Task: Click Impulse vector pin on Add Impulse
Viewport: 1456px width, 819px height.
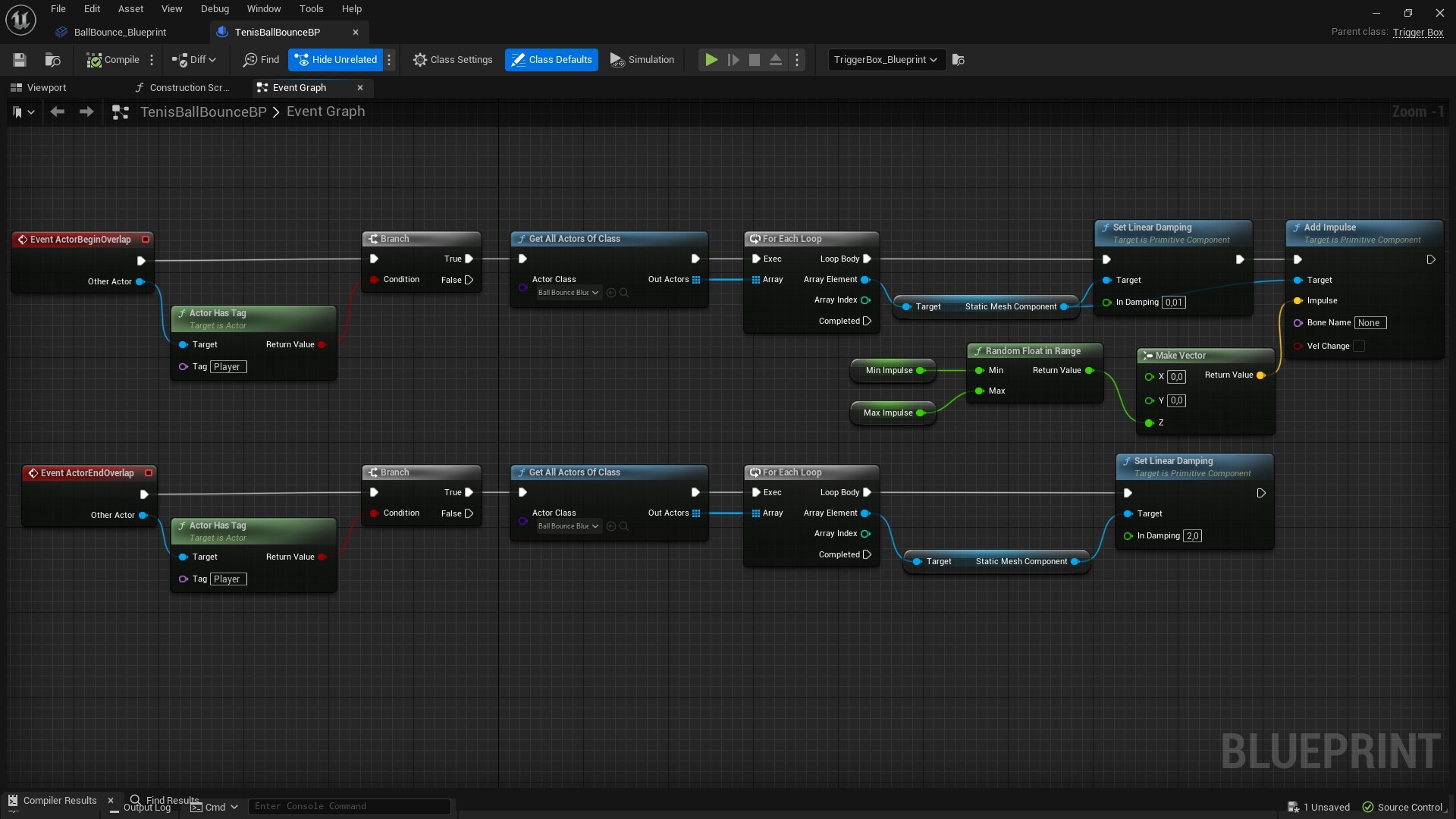Action: pos(1298,301)
